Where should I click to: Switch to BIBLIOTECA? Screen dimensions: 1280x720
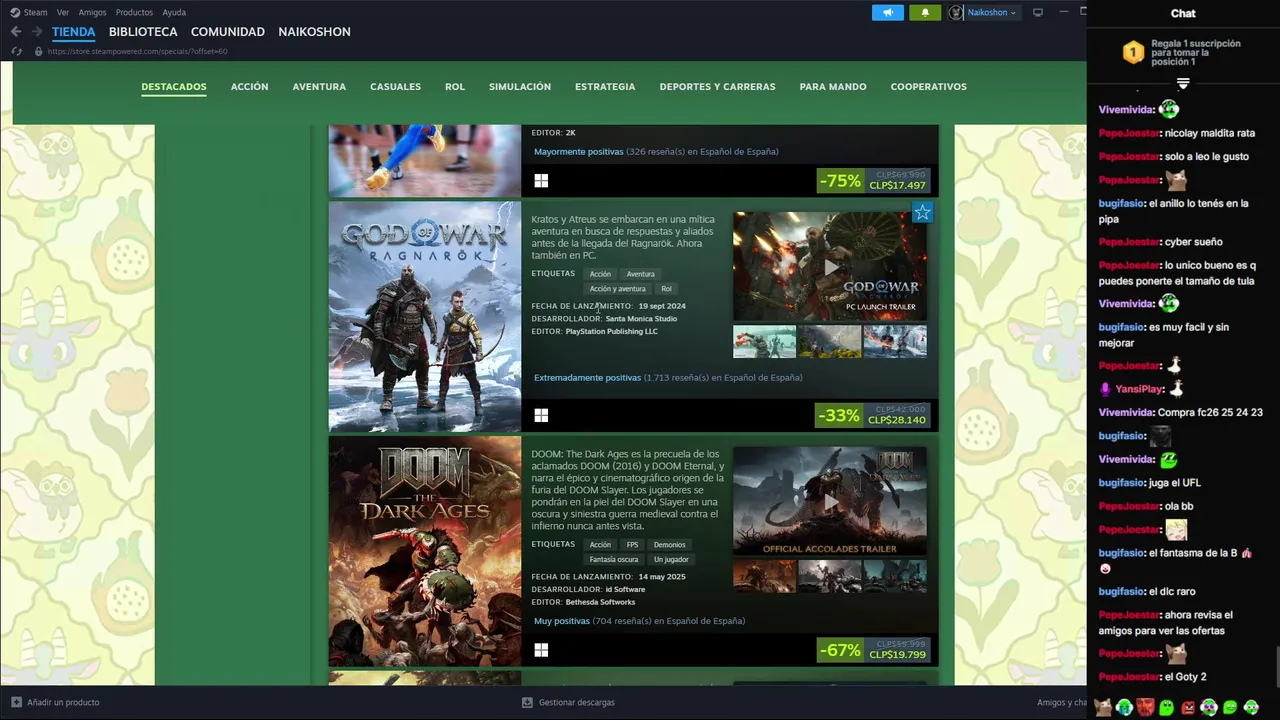pyautogui.click(x=143, y=32)
